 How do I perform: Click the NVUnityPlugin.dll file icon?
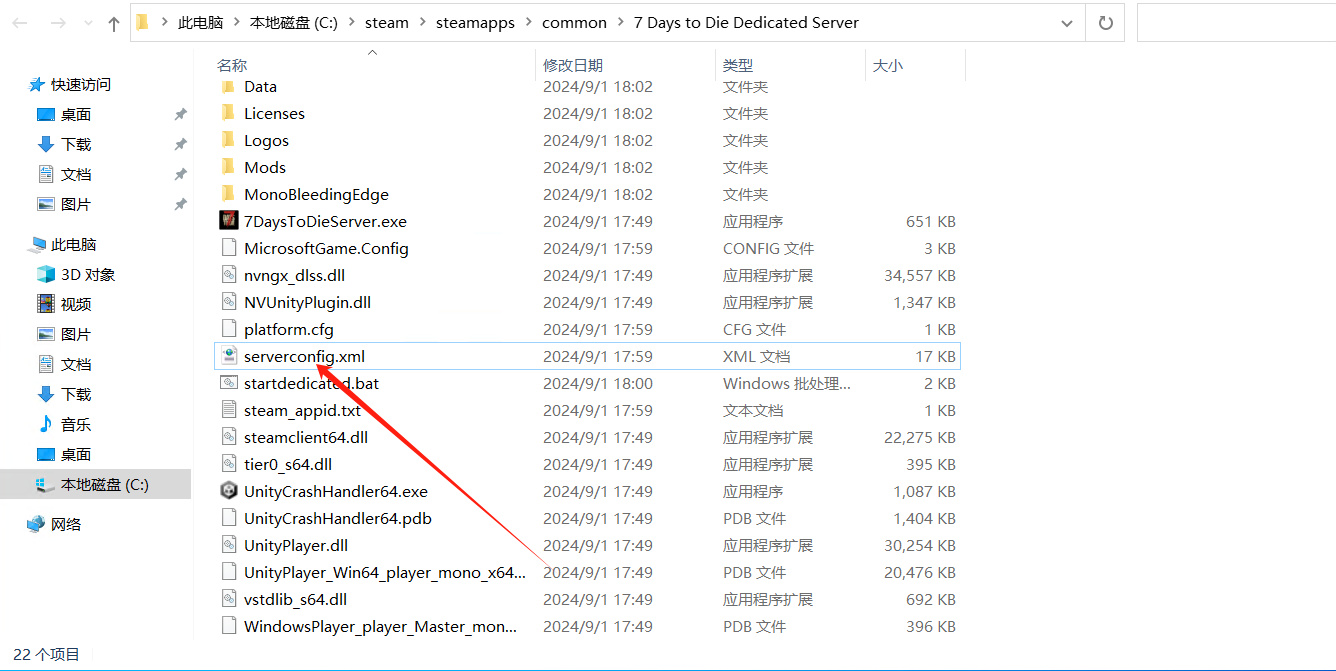point(229,302)
